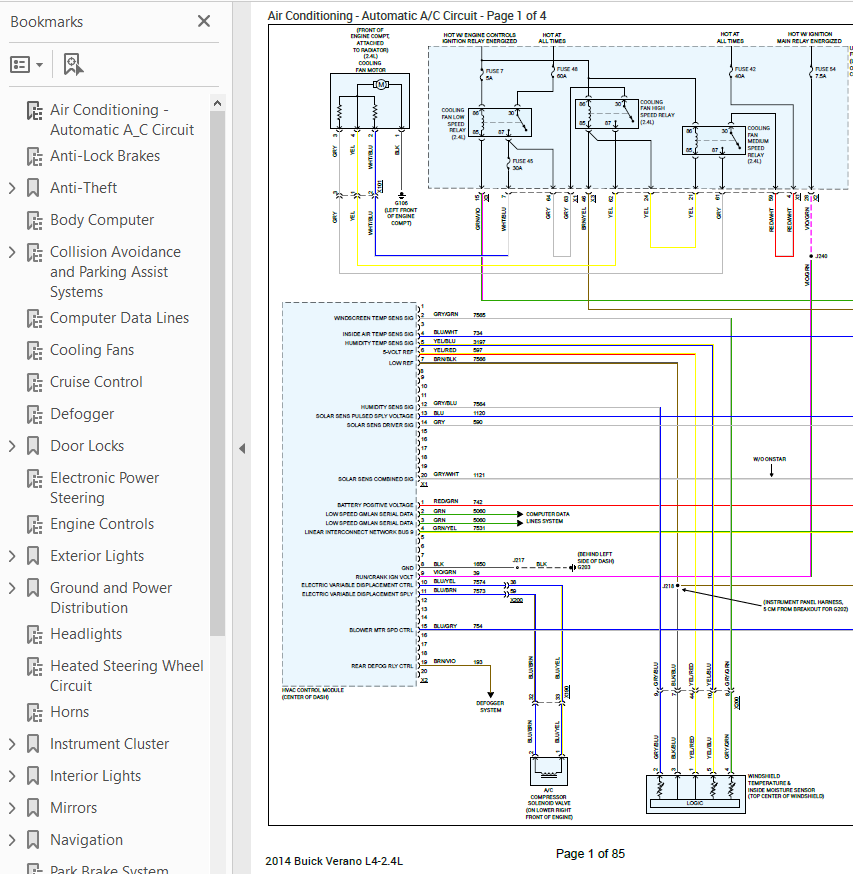
Task: Open the Cruise Control bookmark
Action: point(96,382)
